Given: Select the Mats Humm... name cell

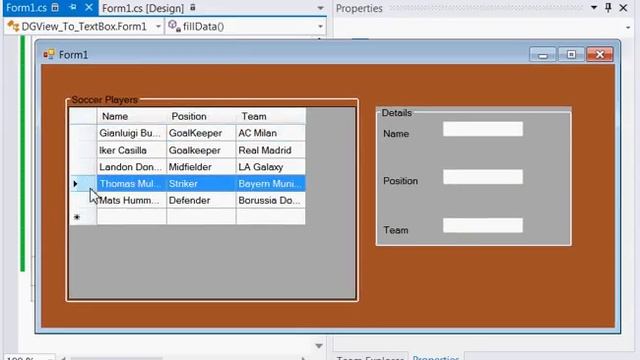Looking at the screenshot, I should [x=132, y=200].
